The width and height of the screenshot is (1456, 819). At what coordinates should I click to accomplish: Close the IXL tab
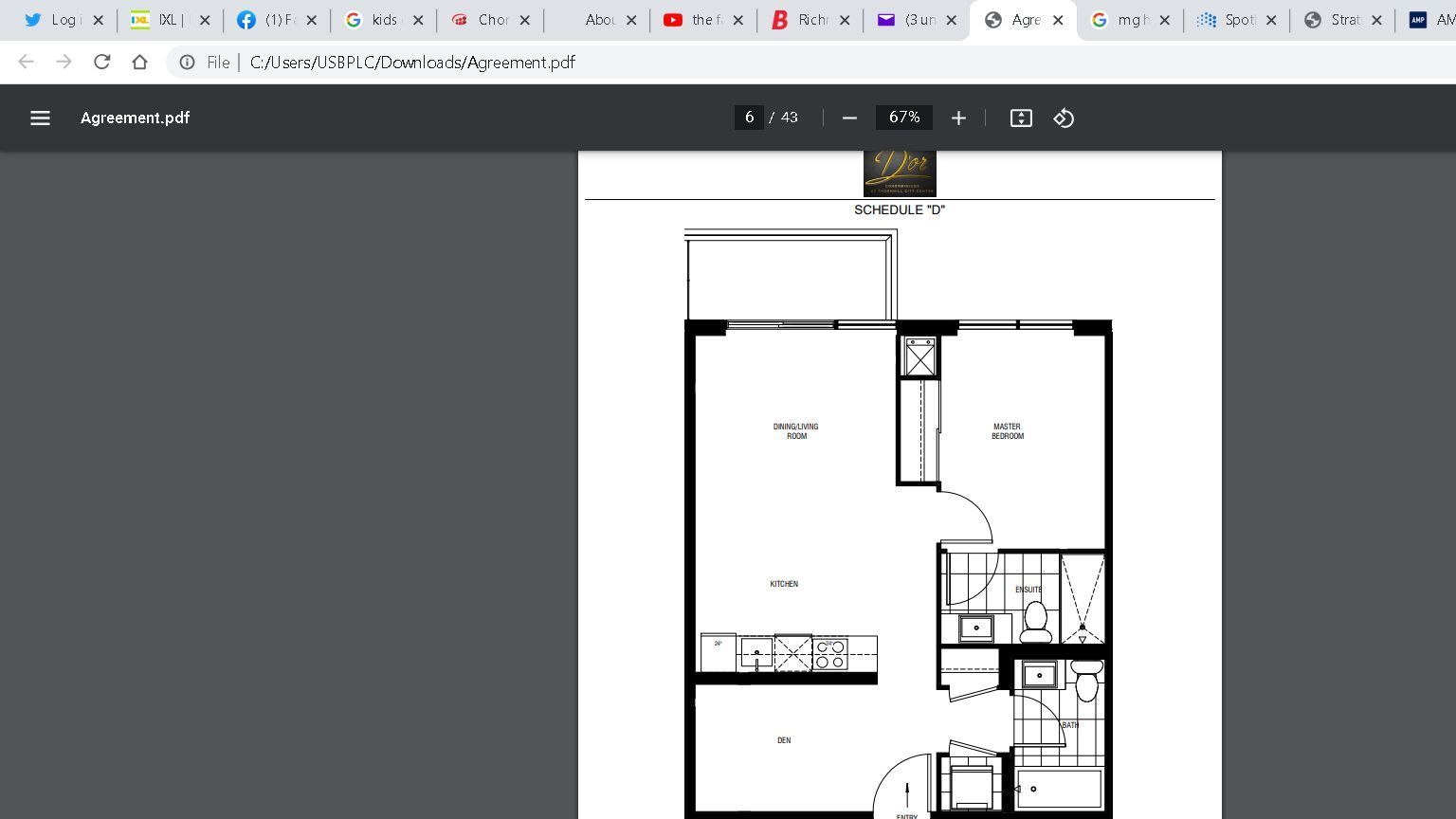205,20
